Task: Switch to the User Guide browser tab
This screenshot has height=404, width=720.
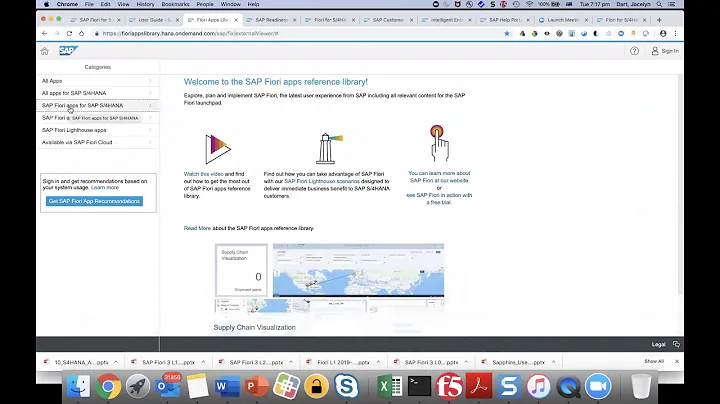Action: pos(154,20)
